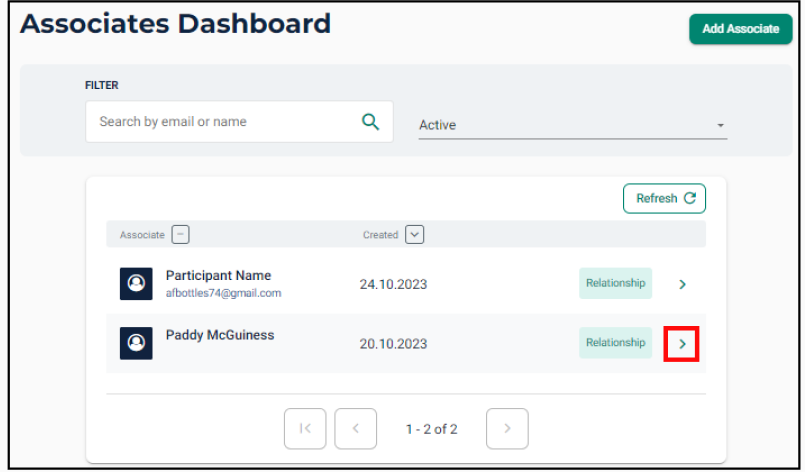Click the 24.10.2023 created date
This screenshot has width=805, height=472.
393,285
